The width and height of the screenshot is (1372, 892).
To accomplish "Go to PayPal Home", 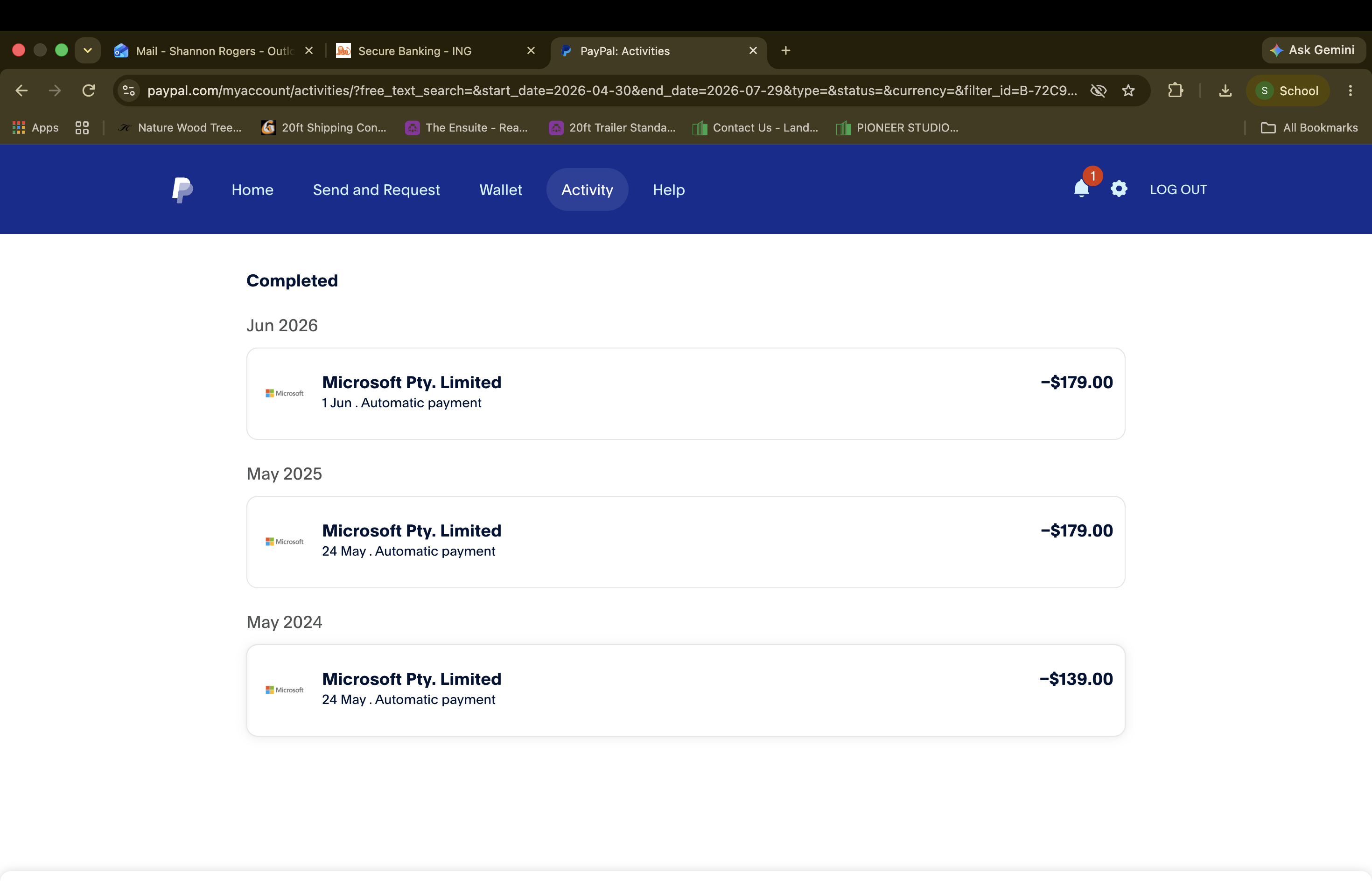I will 252,189.
